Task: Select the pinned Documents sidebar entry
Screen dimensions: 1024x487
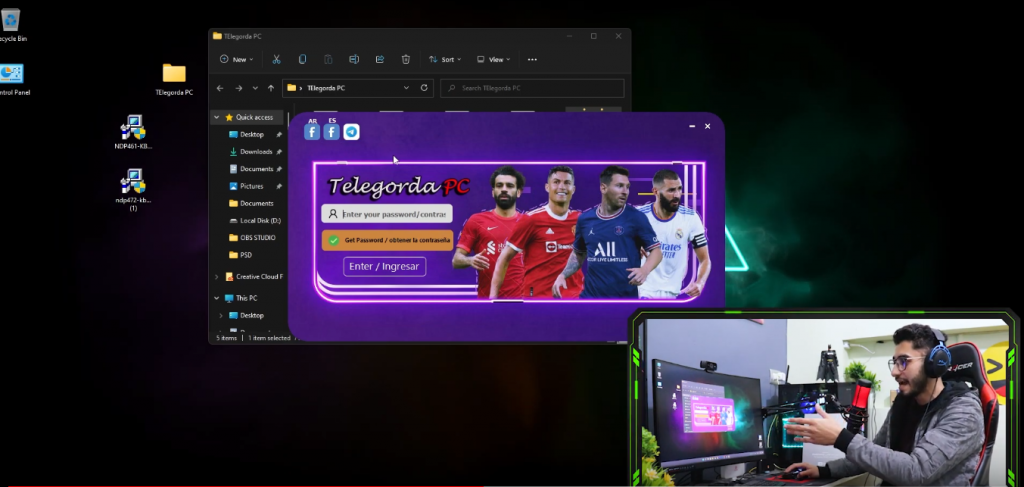Action: (x=256, y=168)
